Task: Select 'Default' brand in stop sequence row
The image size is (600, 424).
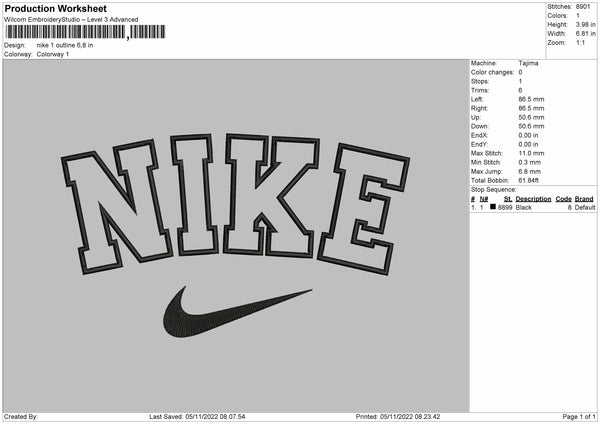Action: click(585, 207)
